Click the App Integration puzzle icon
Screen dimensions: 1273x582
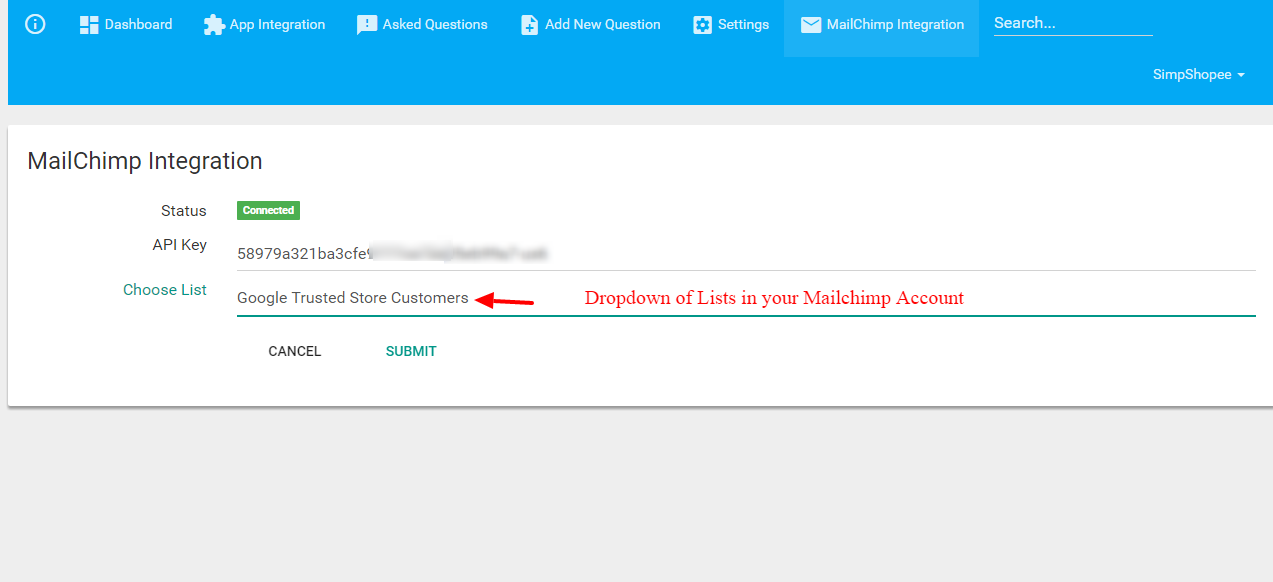[x=214, y=25]
